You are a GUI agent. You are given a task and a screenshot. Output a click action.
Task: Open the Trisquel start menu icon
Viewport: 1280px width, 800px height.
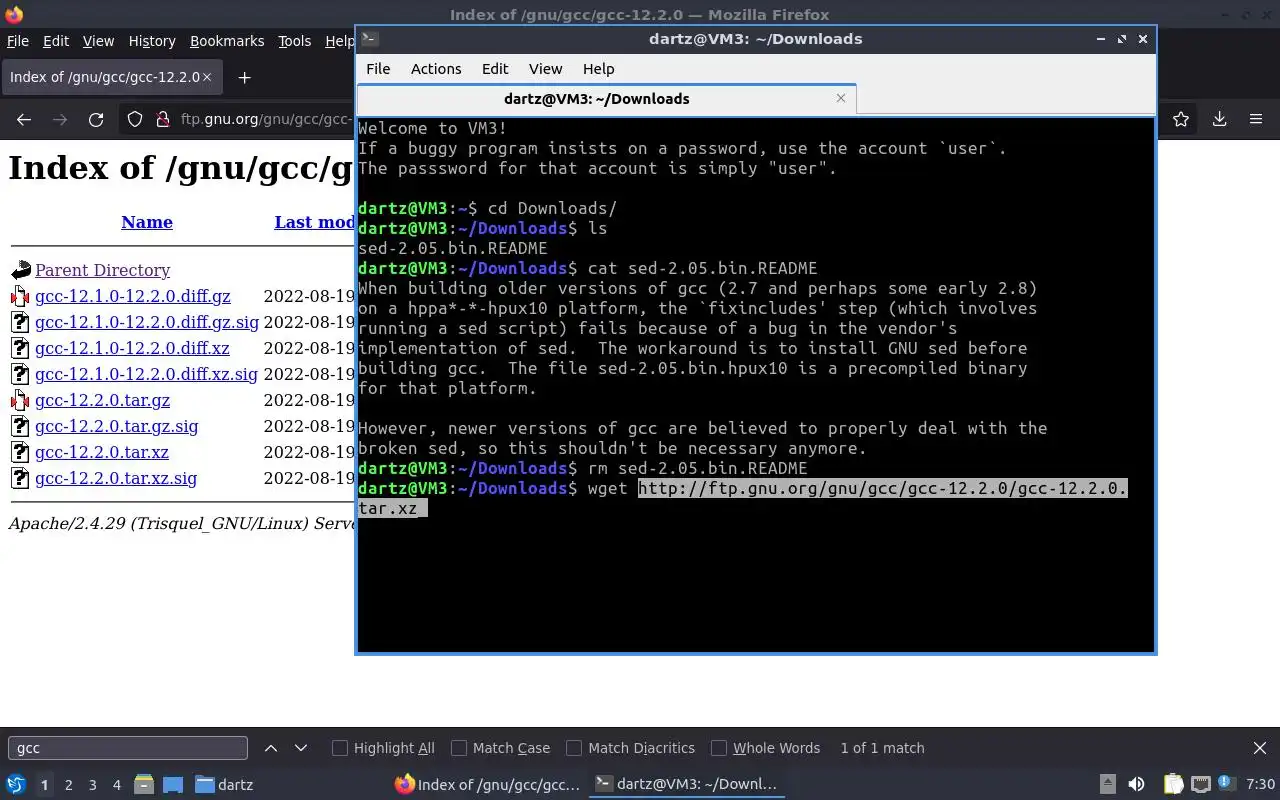(x=16, y=785)
